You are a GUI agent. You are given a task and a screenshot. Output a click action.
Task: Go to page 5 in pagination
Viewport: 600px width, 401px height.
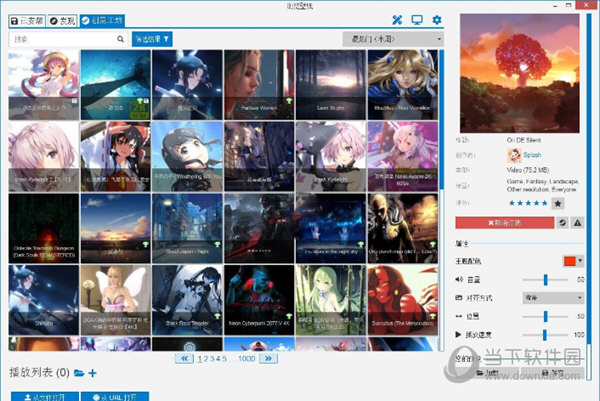pyautogui.click(x=224, y=359)
